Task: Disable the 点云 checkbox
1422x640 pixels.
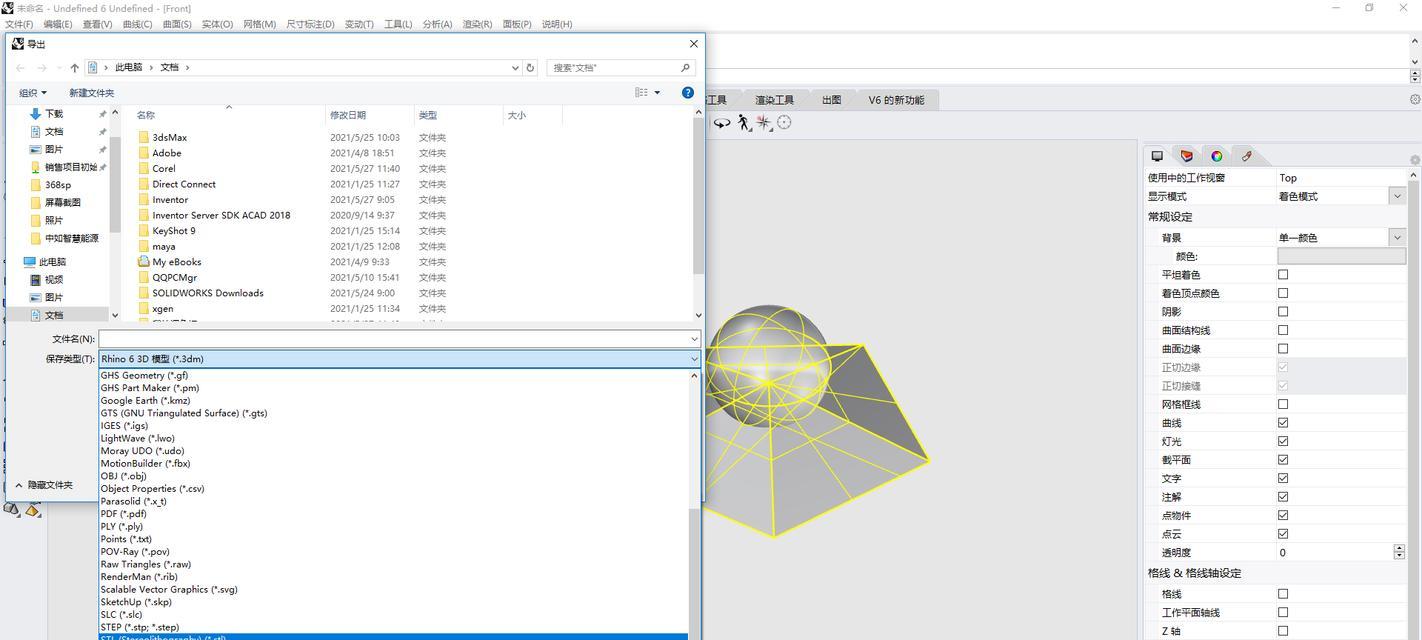Action: pyautogui.click(x=1283, y=534)
